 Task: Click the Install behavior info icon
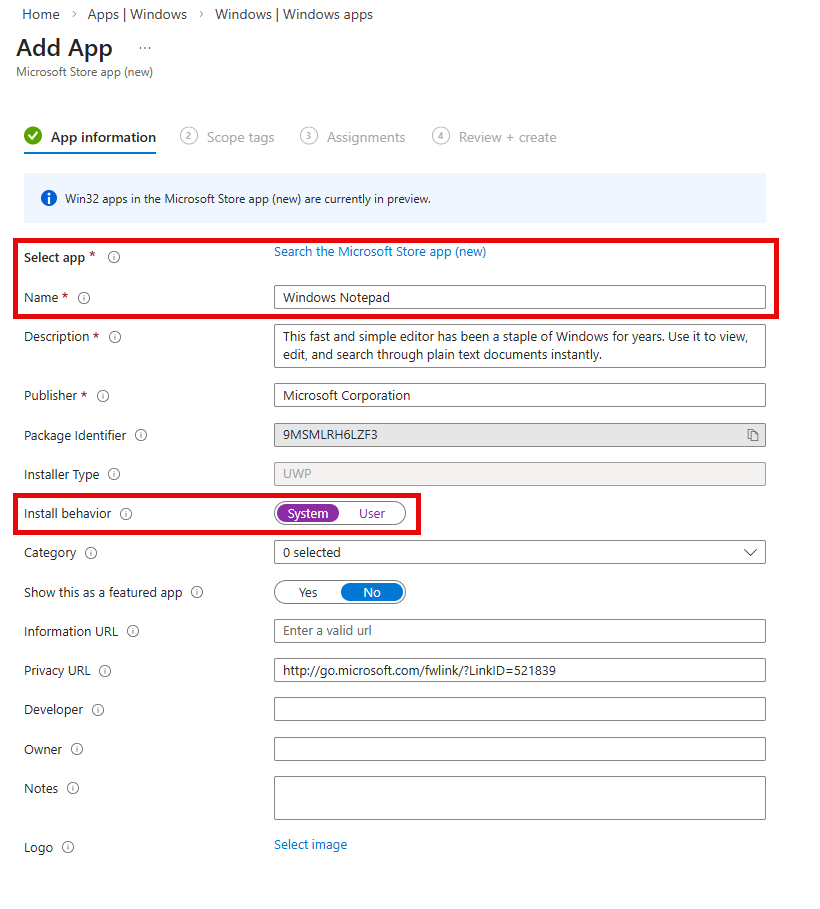pos(126,514)
